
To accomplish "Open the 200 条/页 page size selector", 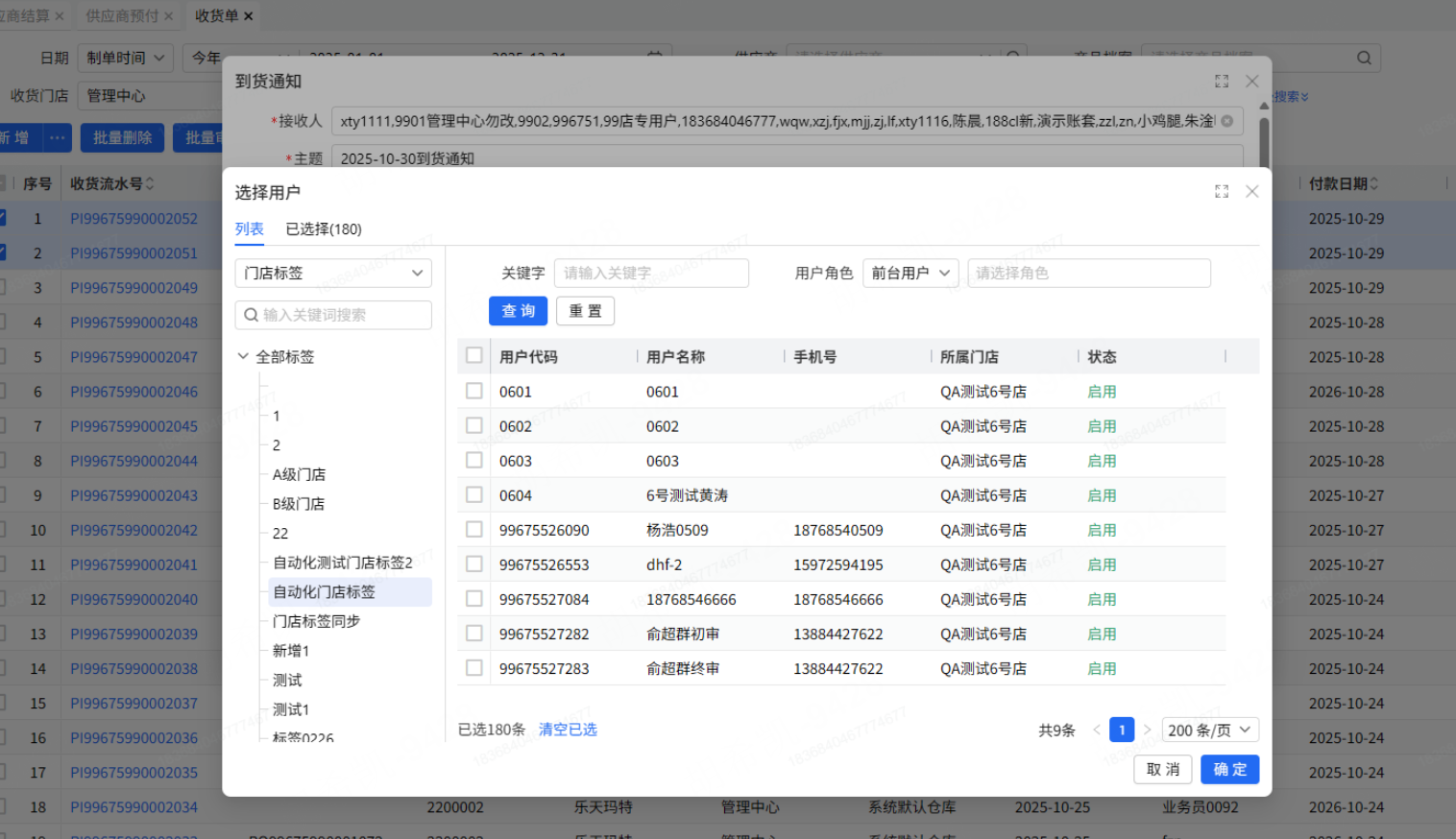I will click(x=1209, y=730).
